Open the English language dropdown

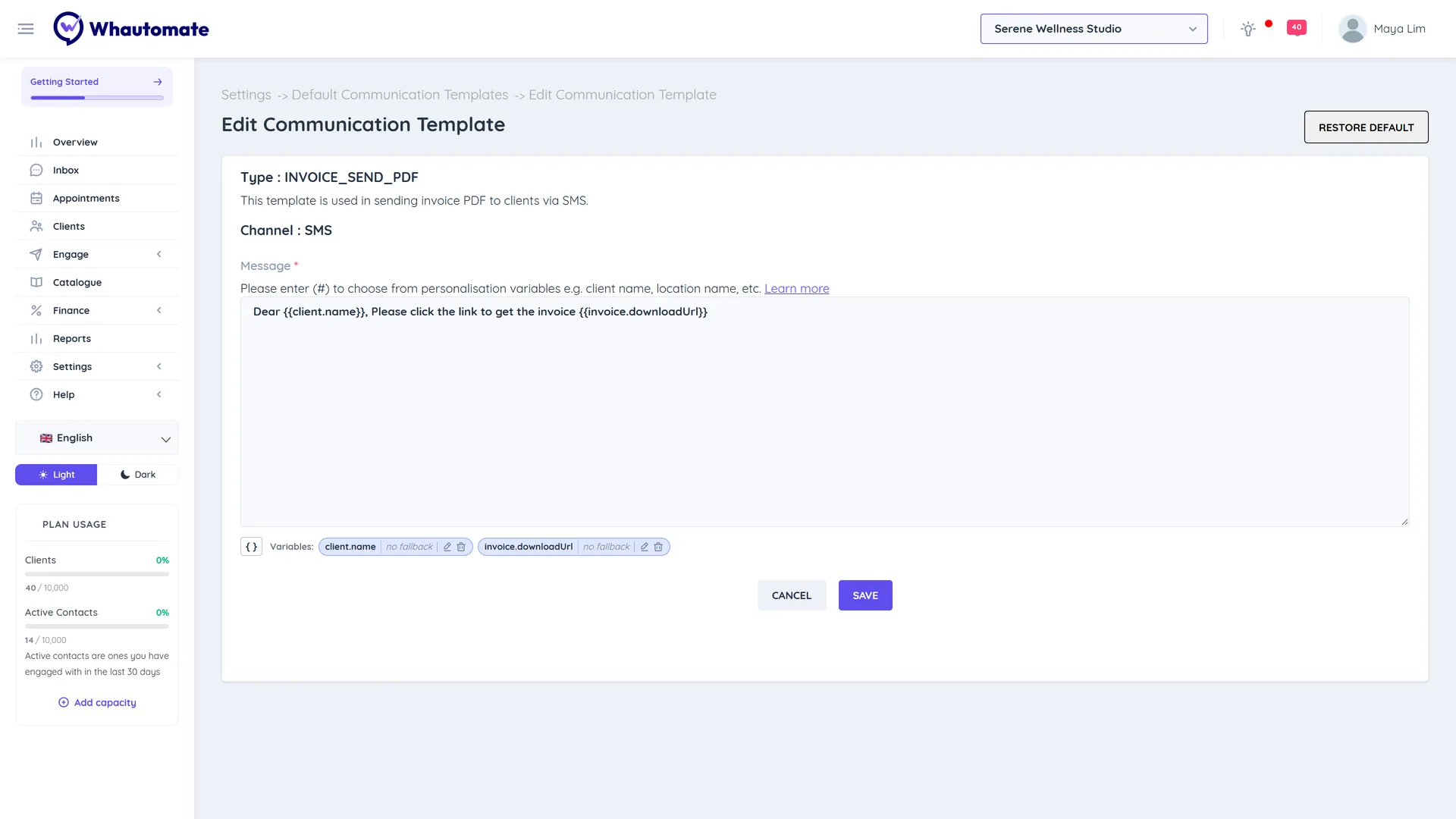97,438
